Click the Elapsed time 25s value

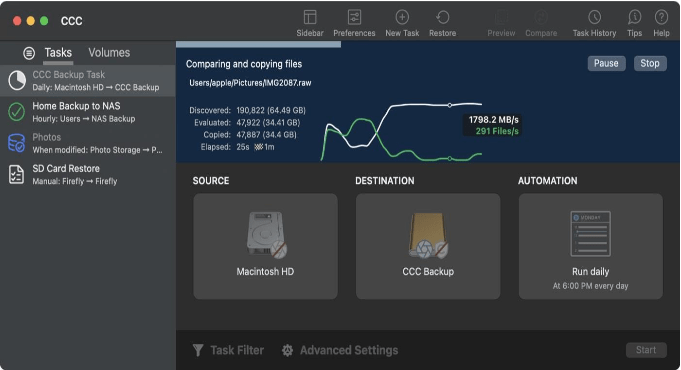point(243,147)
